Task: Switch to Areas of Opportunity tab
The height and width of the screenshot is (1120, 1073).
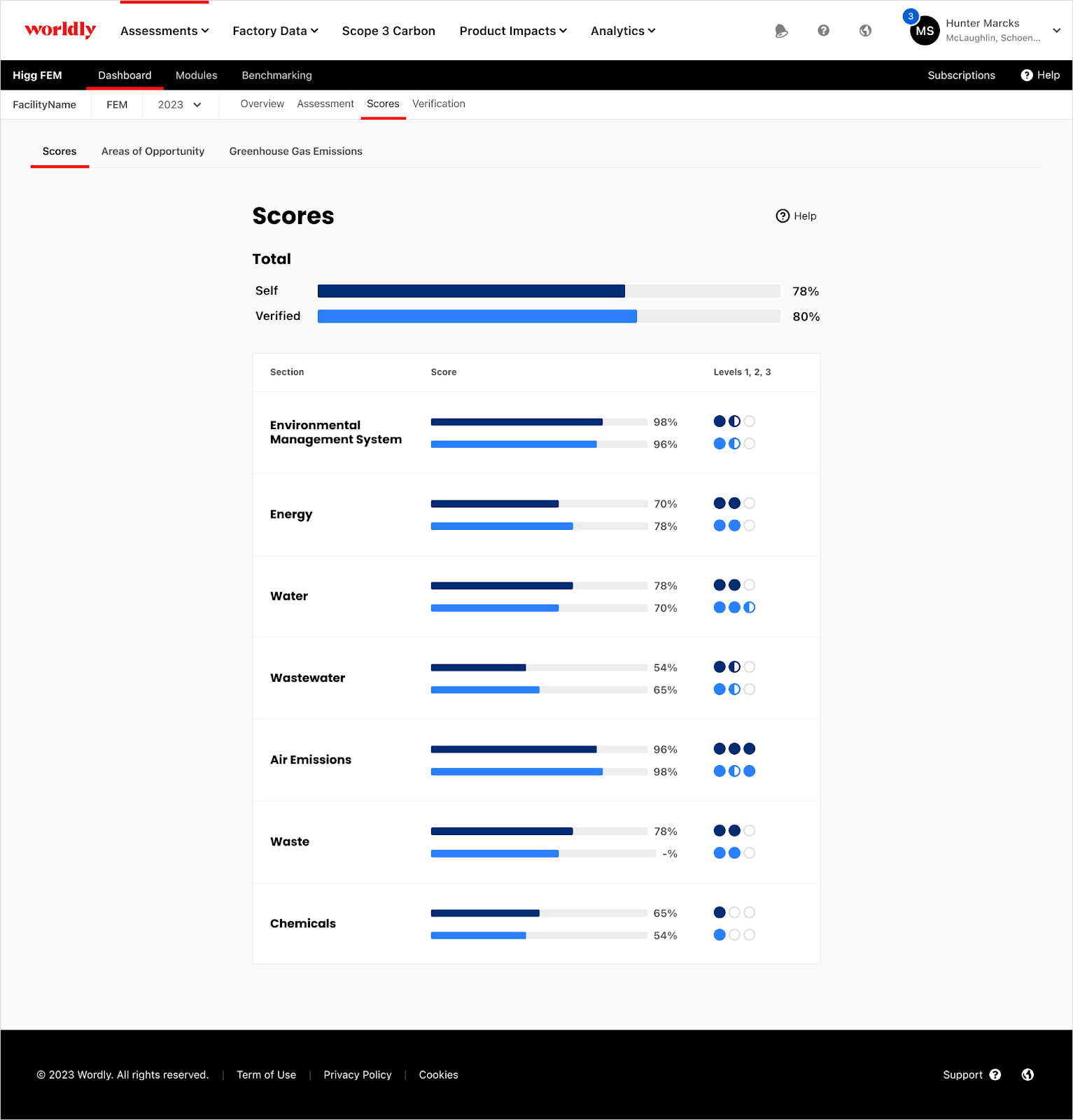Action: 153,151
